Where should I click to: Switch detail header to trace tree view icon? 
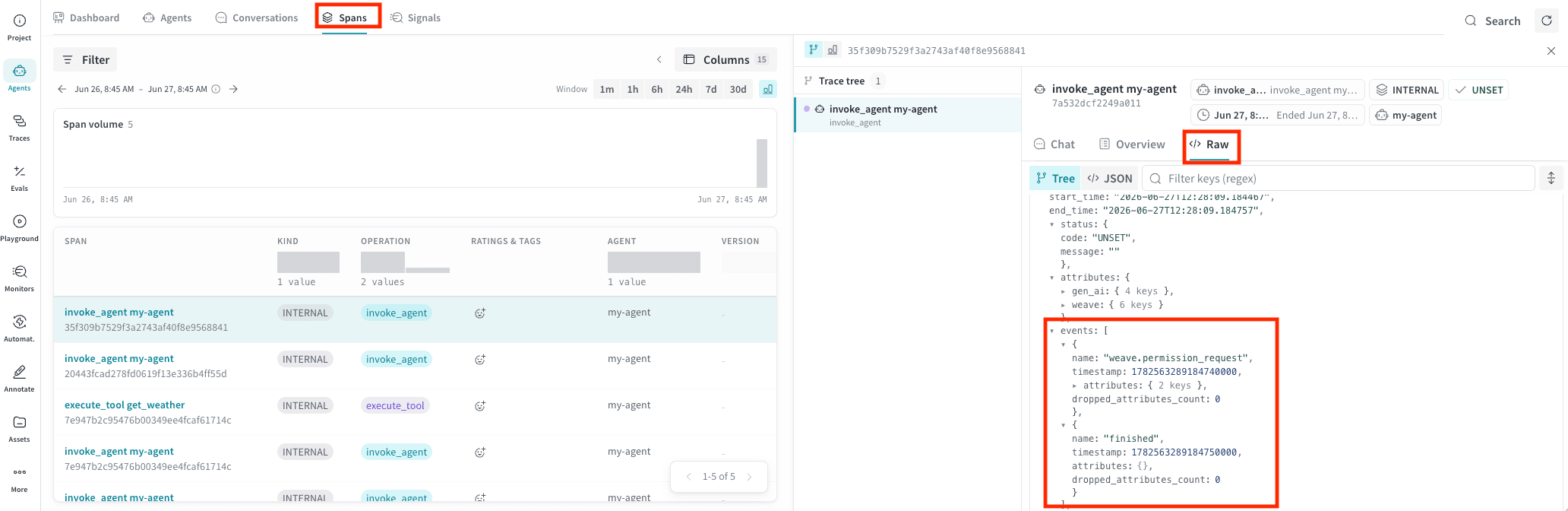814,49
